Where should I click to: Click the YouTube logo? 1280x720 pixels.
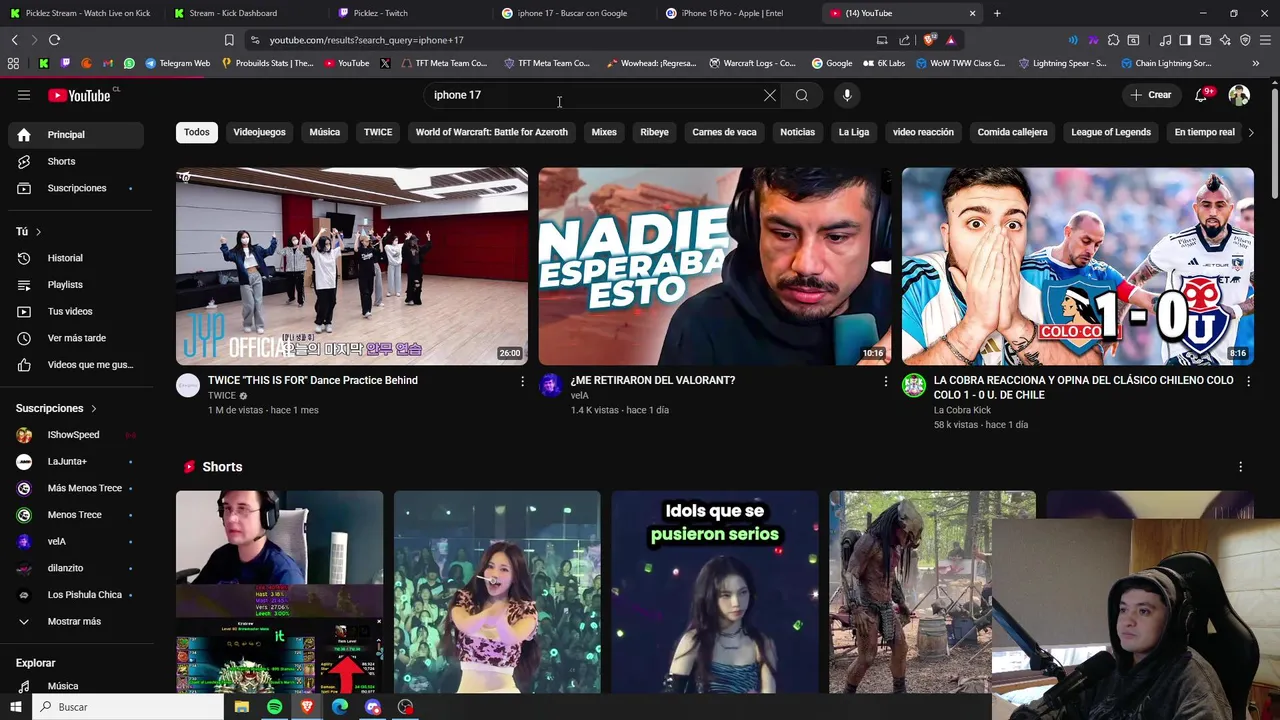(81, 95)
